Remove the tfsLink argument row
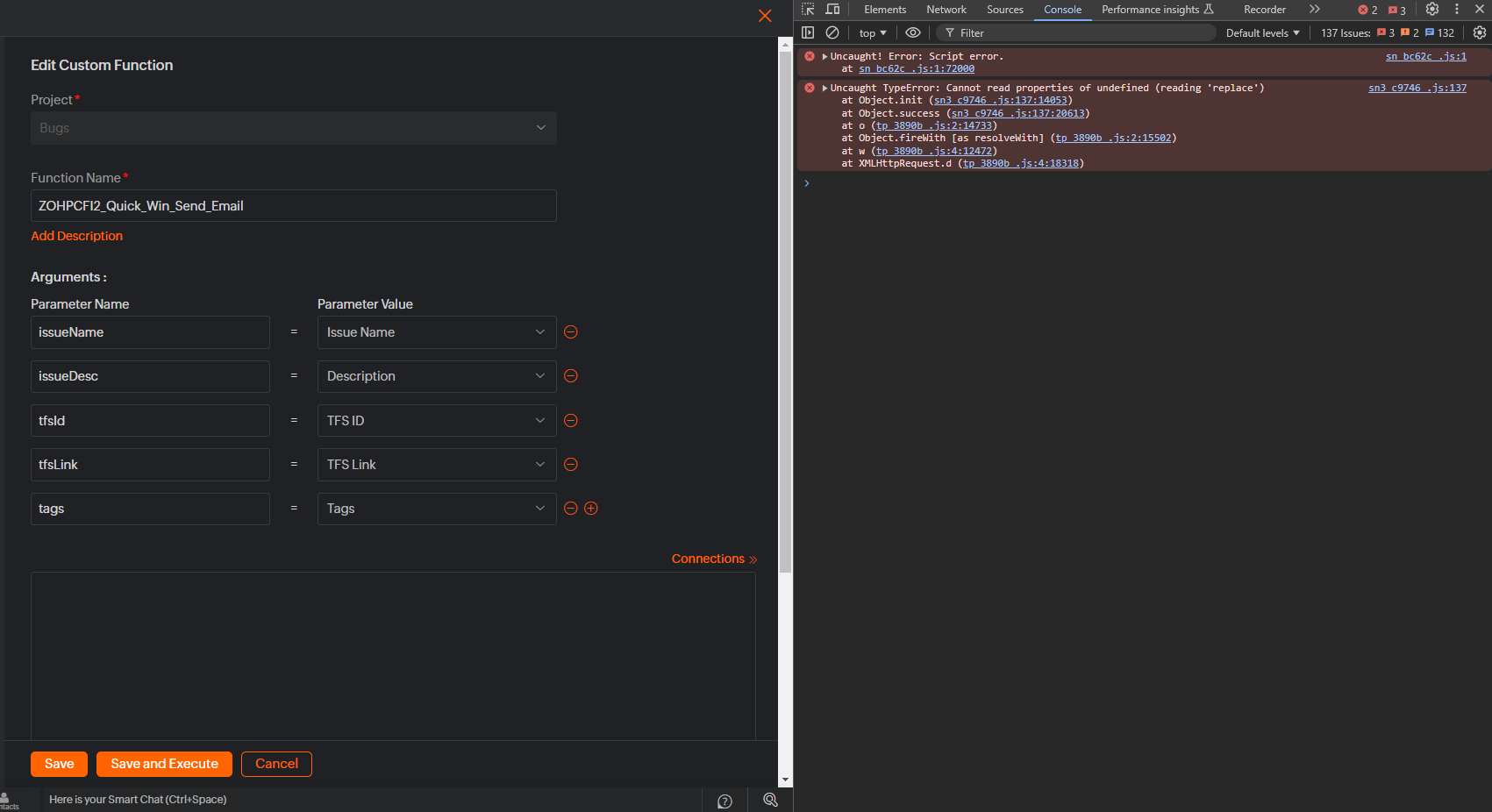 pyautogui.click(x=571, y=465)
